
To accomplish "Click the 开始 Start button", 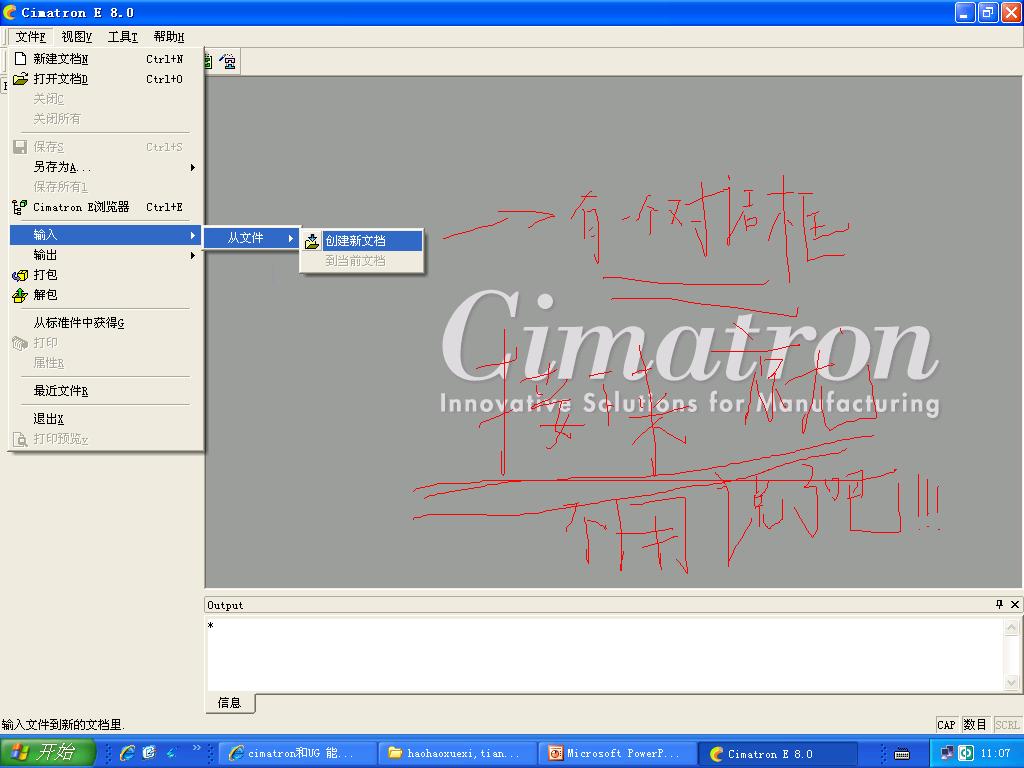I will (48, 753).
